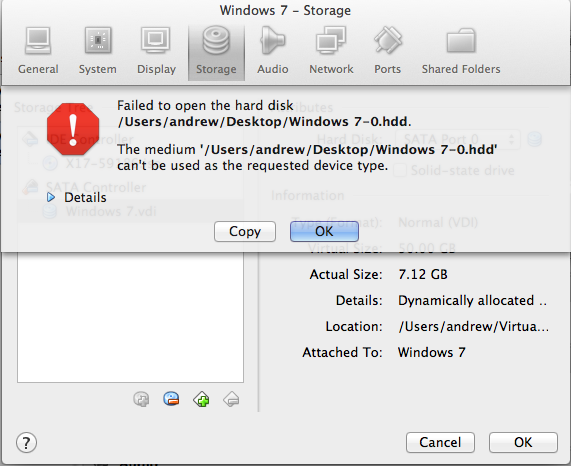Viewport: 571px width, 466px height.
Task: Open help with the question mark button
Action: point(26,443)
